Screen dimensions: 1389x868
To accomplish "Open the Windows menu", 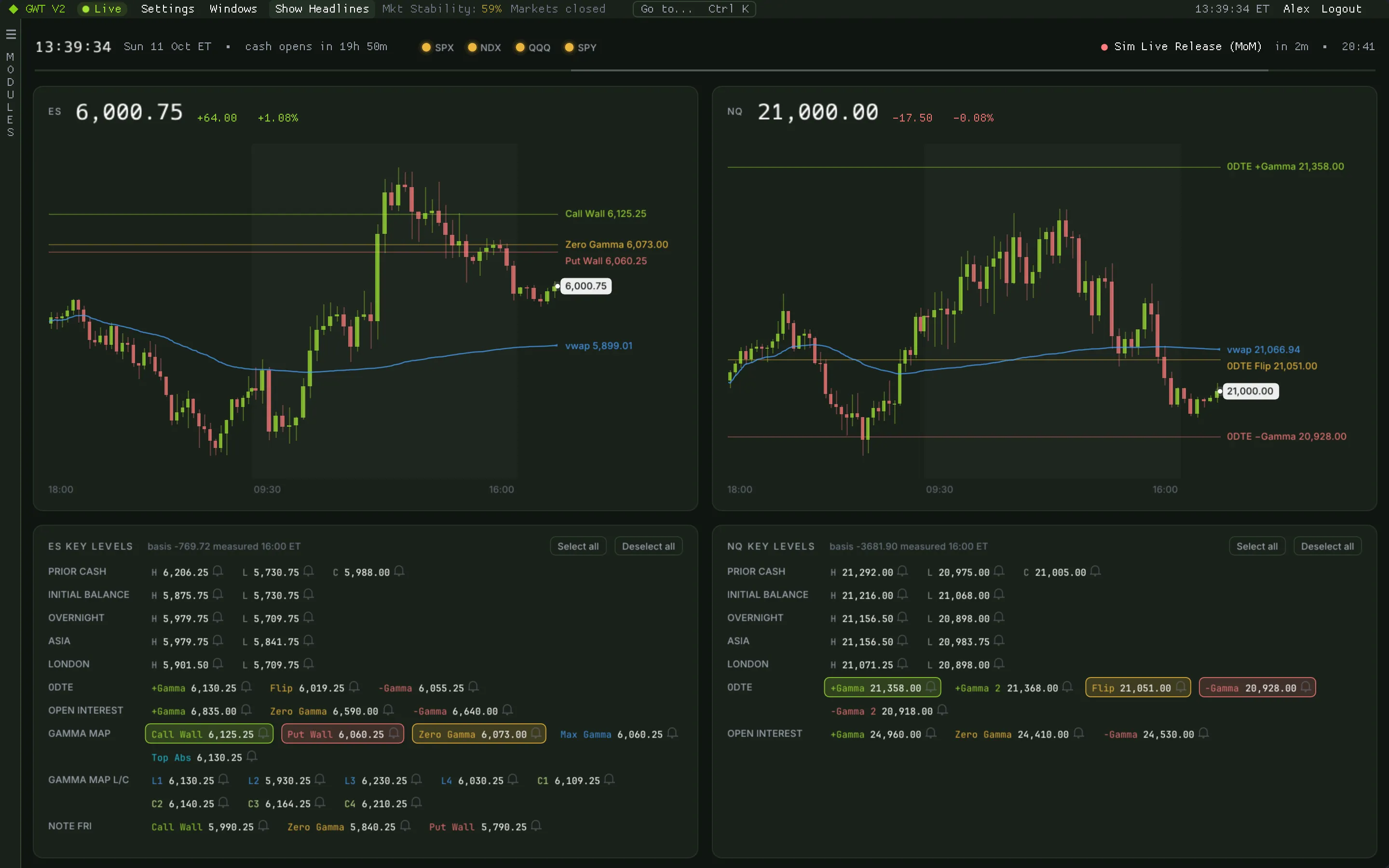I will pos(233,9).
